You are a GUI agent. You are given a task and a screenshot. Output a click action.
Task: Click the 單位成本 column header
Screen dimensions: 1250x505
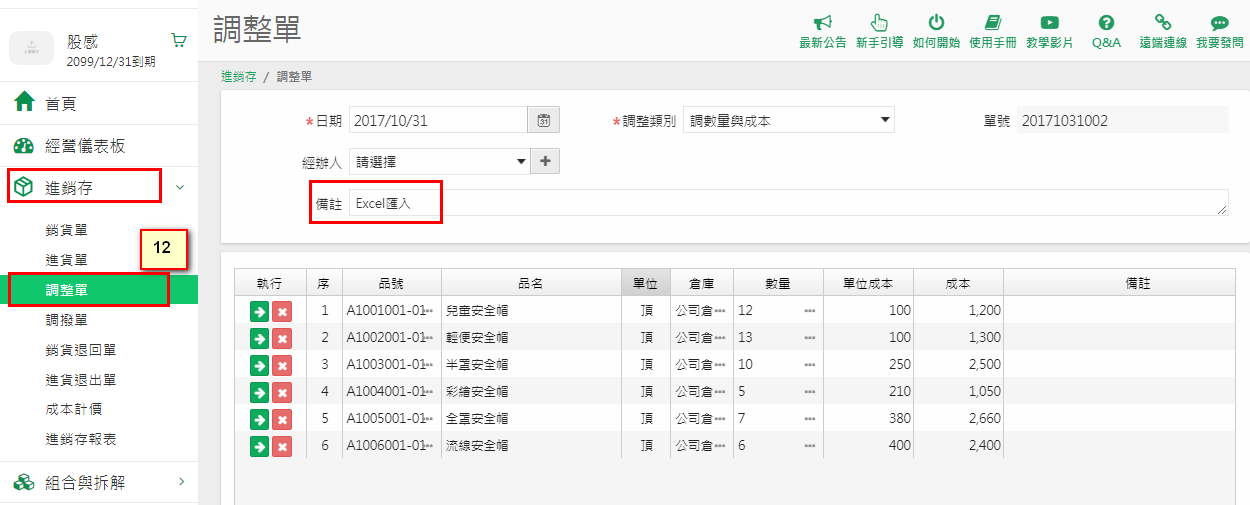pyautogui.click(x=868, y=283)
